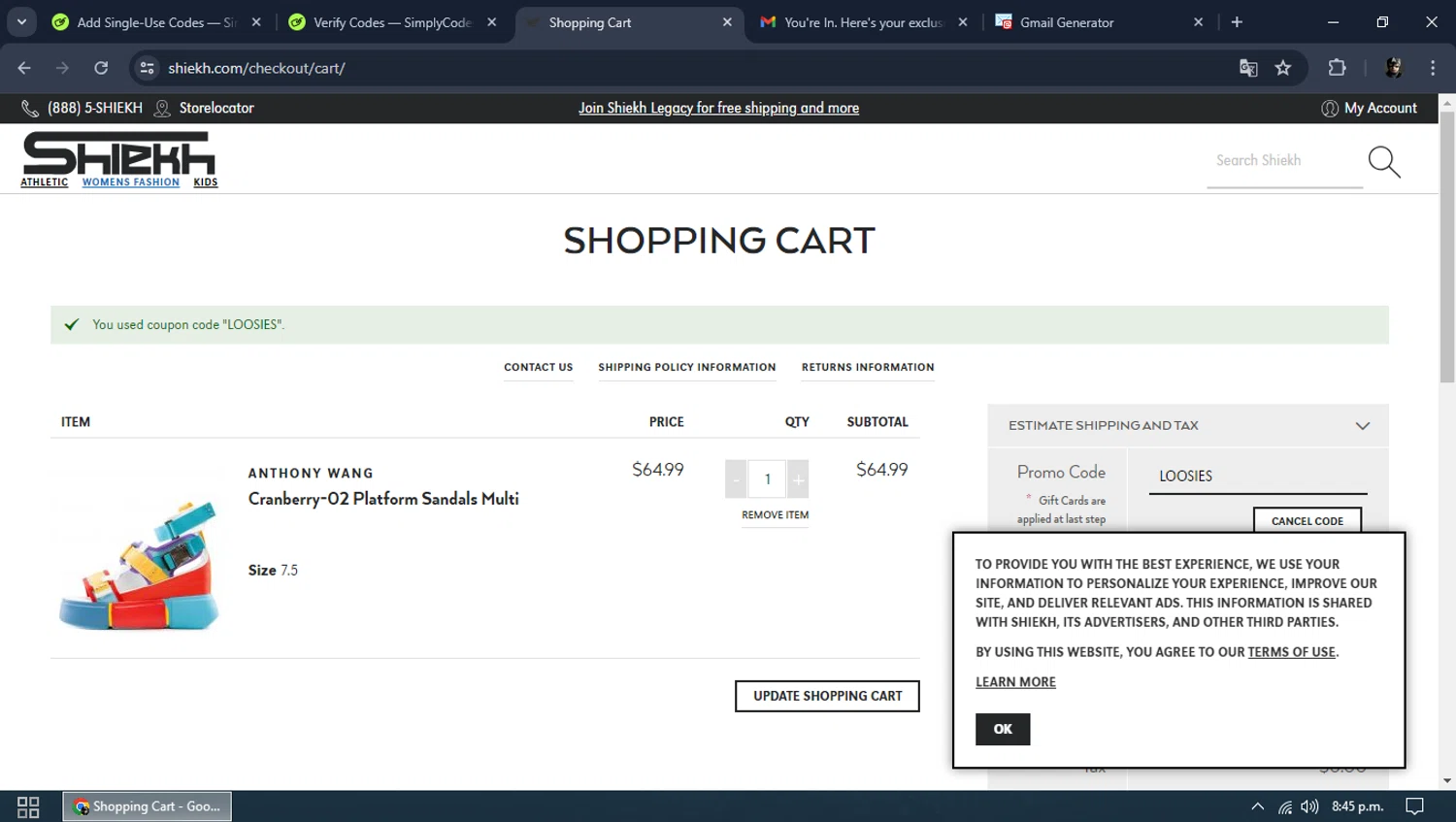The width and height of the screenshot is (1456, 822).
Task: Go forward to the next page
Action: [62, 68]
